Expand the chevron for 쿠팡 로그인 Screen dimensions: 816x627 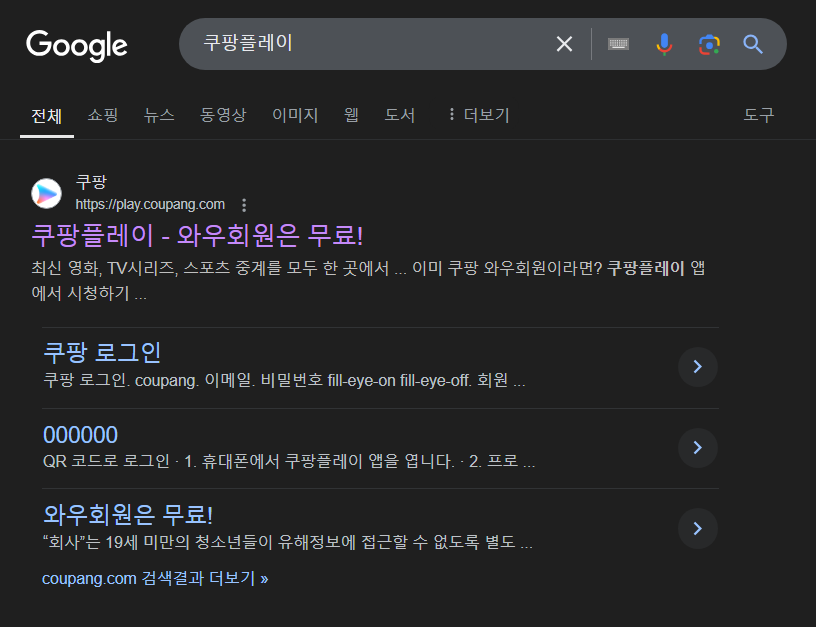(698, 367)
